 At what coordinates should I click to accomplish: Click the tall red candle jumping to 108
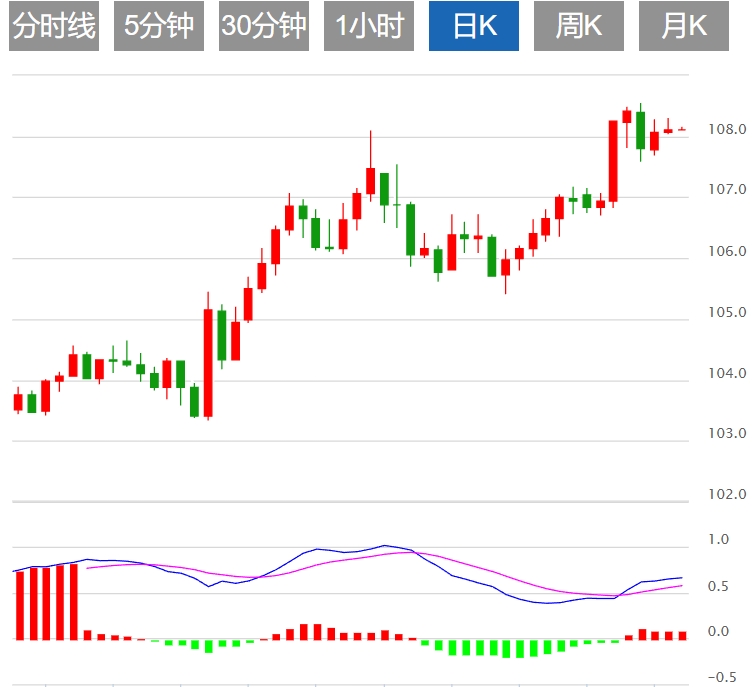click(x=613, y=160)
